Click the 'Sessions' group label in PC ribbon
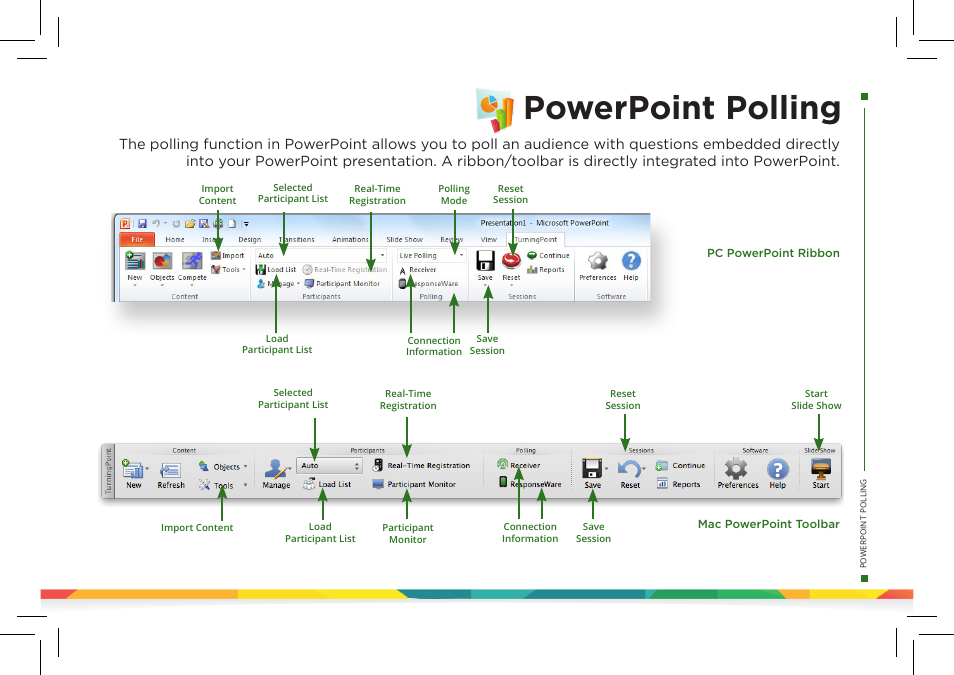 [x=522, y=296]
